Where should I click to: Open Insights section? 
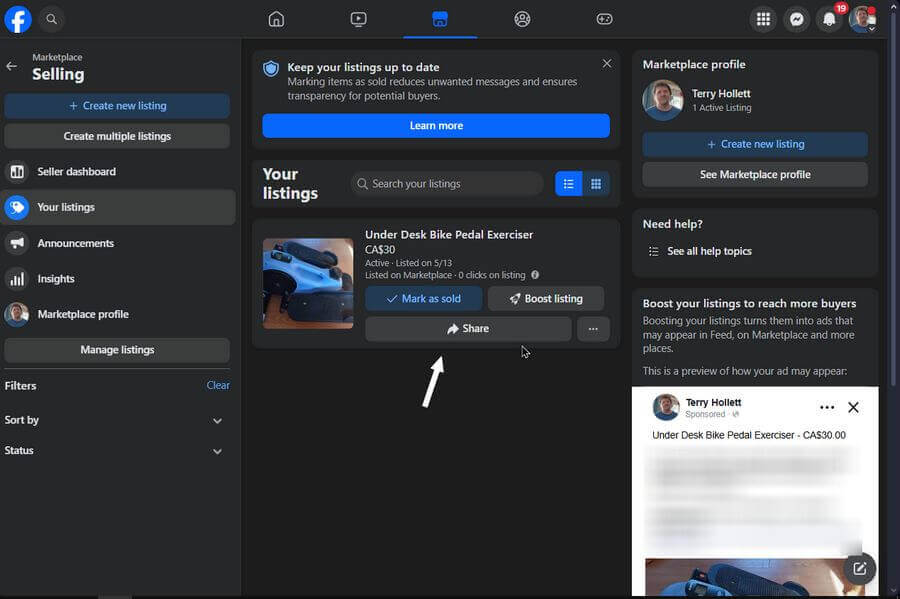(118, 279)
